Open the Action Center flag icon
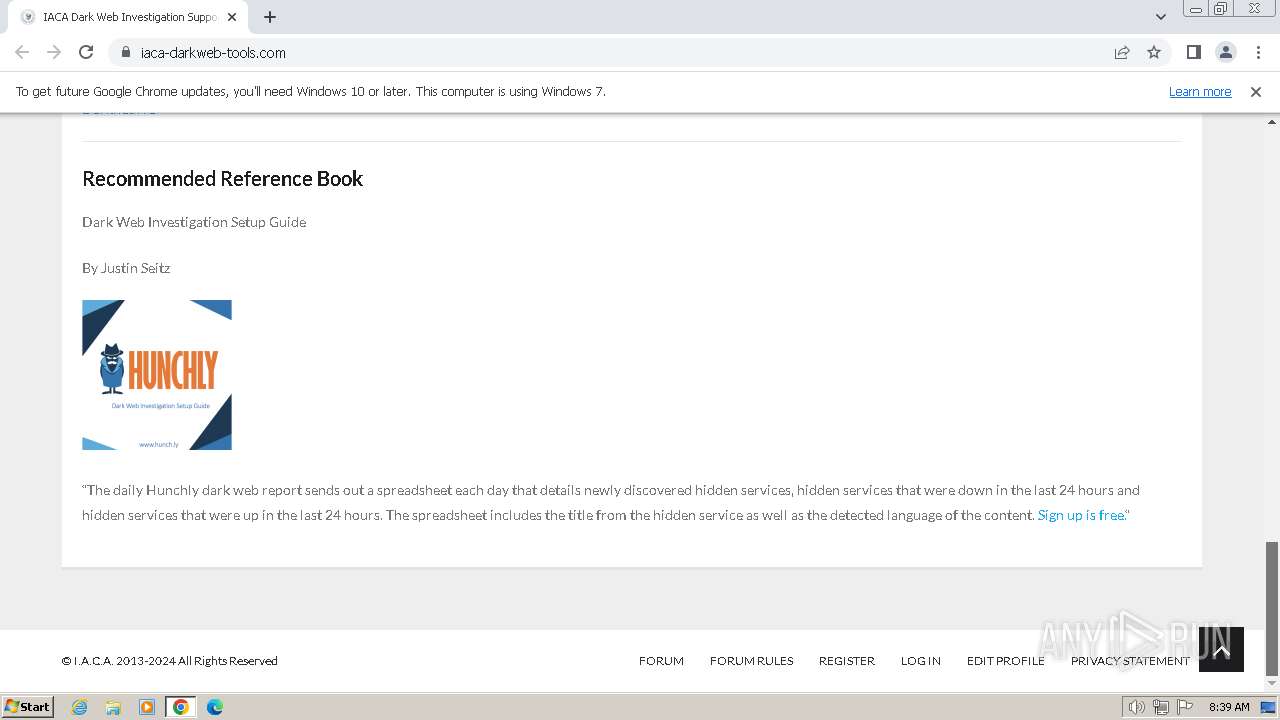 (x=1185, y=707)
